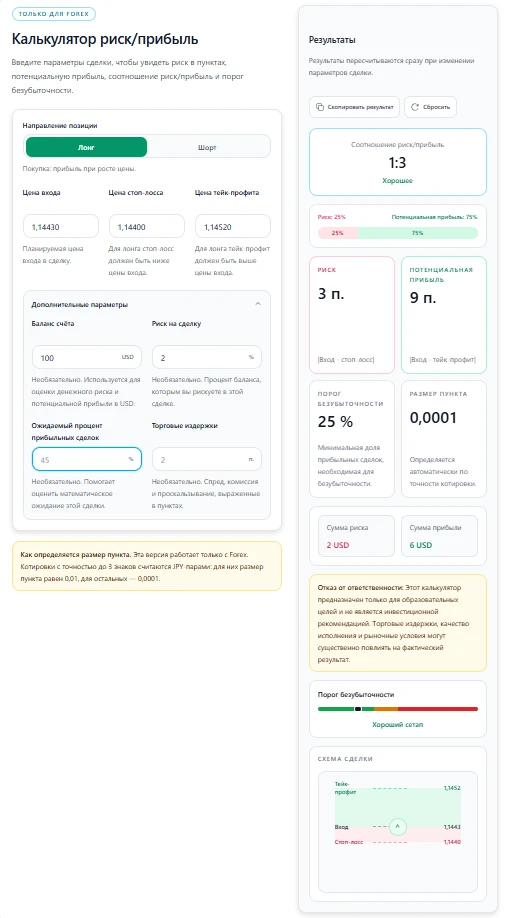This screenshot has height=918, width=507.
Task: Click the 3 п. risk value
Action: pyautogui.click(x=331, y=294)
